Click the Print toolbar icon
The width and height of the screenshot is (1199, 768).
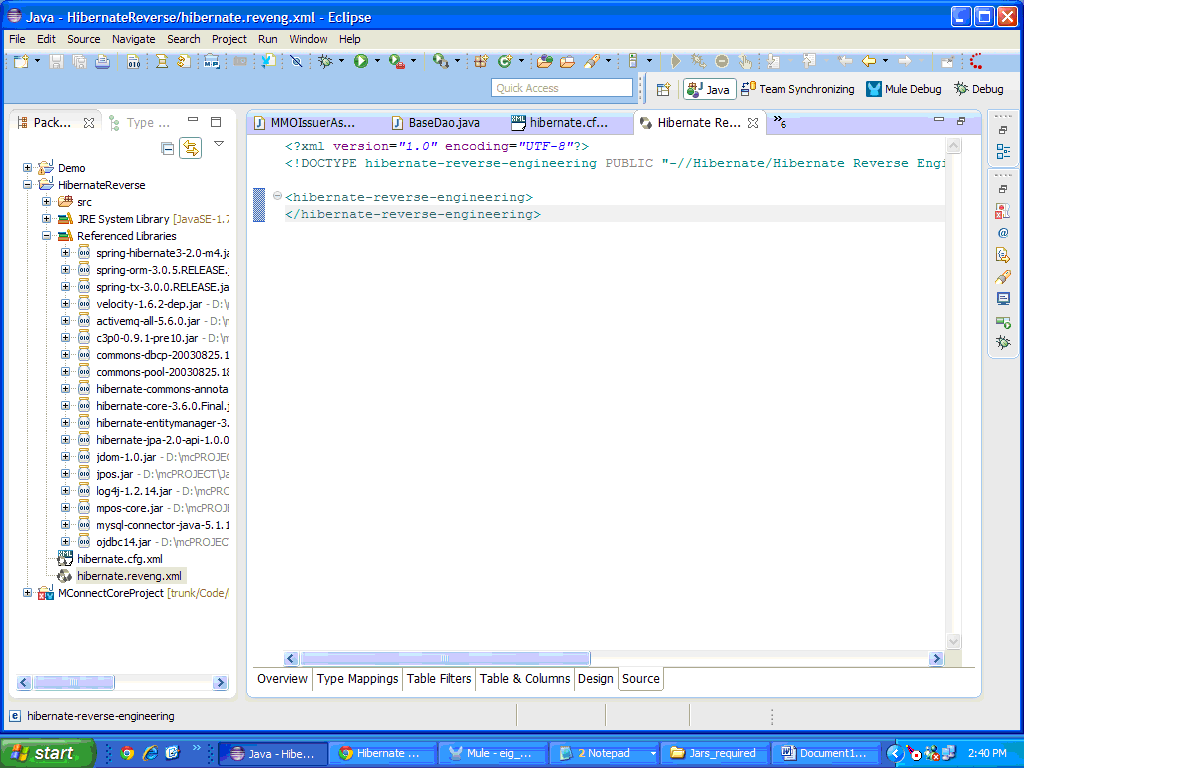[x=102, y=61]
